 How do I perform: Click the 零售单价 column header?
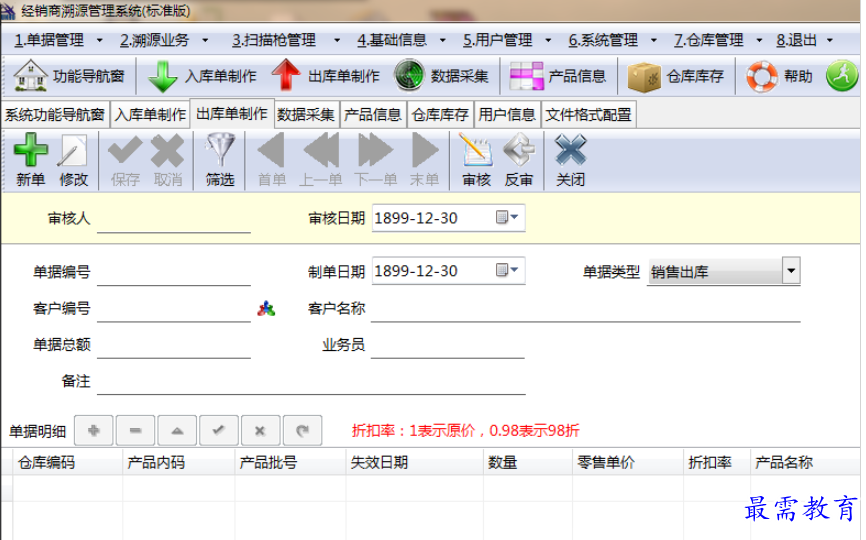pyautogui.click(x=628, y=462)
